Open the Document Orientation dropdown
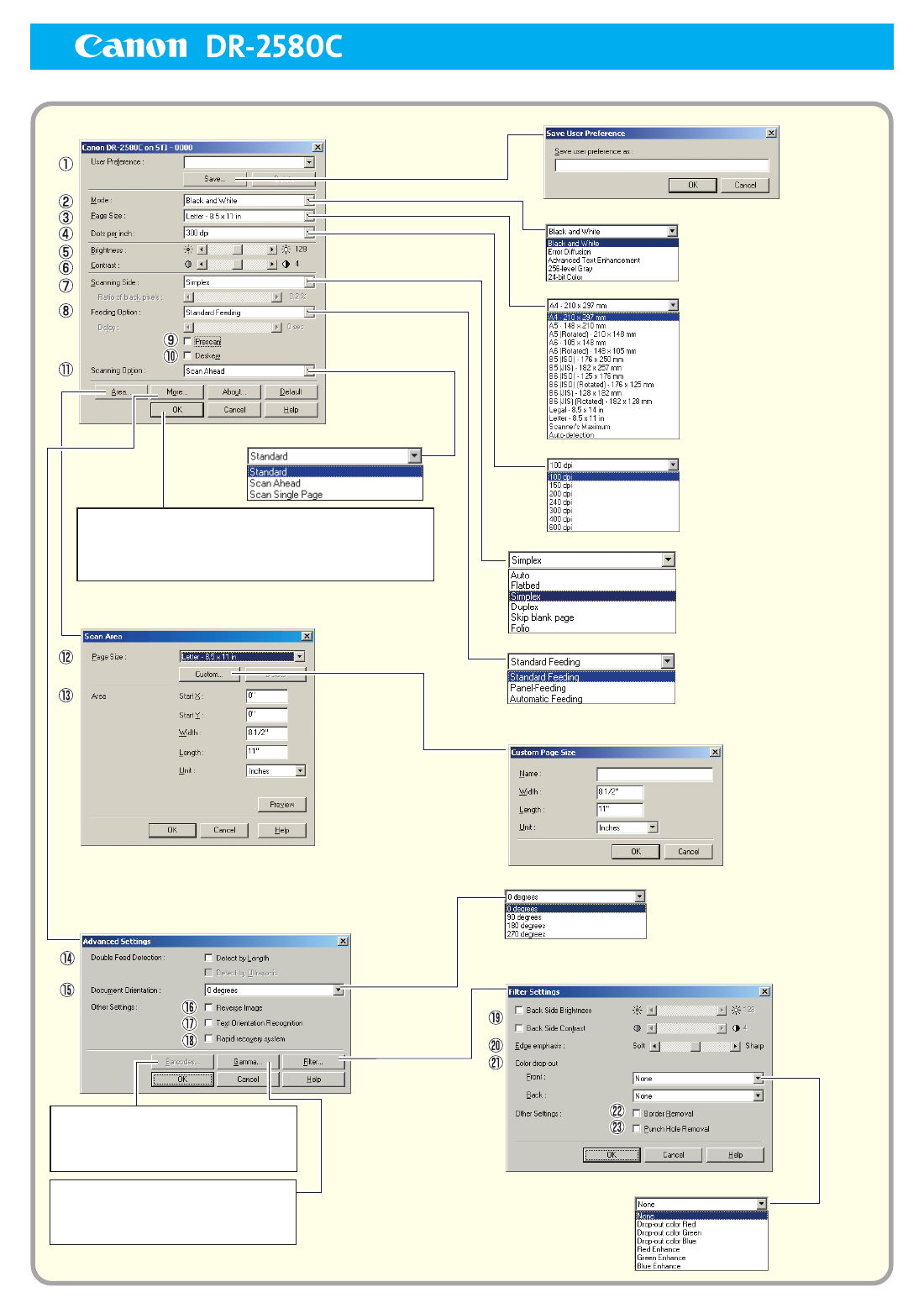924x1308 pixels. tap(339, 990)
